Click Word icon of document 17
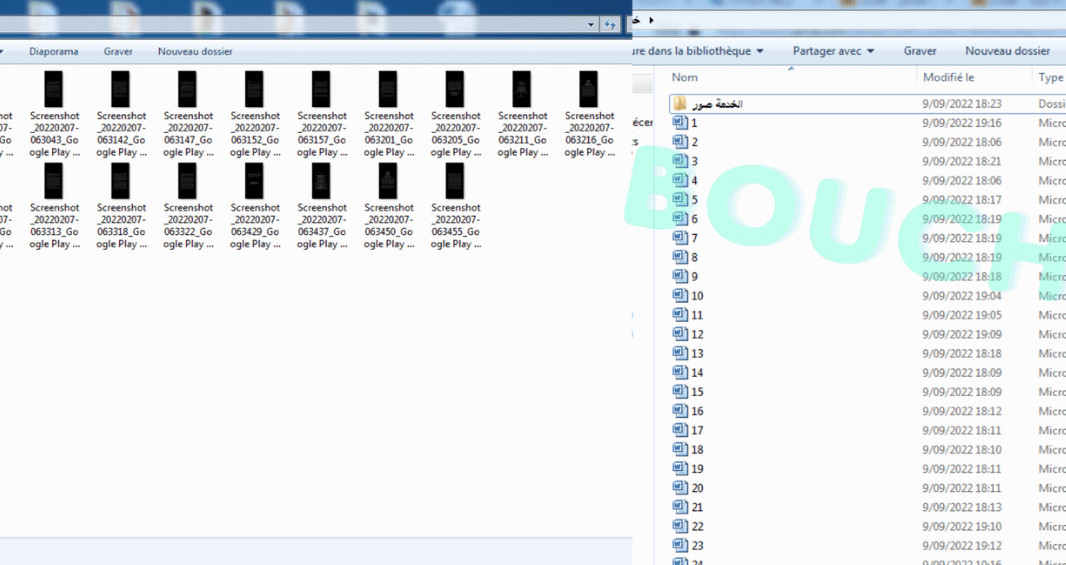Image resolution: width=1066 pixels, height=565 pixels. tap(680, 430)
